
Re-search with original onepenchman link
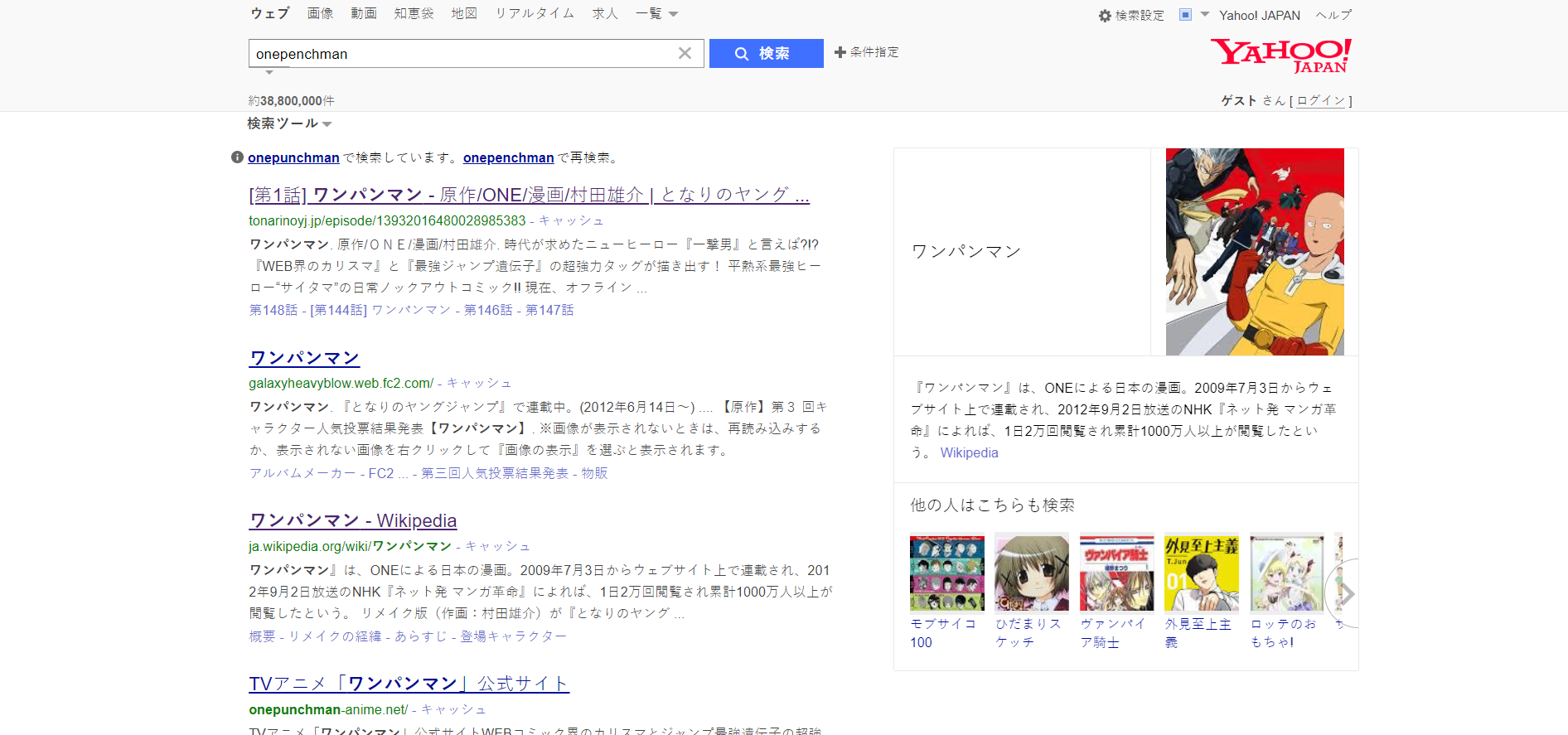[508, 157]
